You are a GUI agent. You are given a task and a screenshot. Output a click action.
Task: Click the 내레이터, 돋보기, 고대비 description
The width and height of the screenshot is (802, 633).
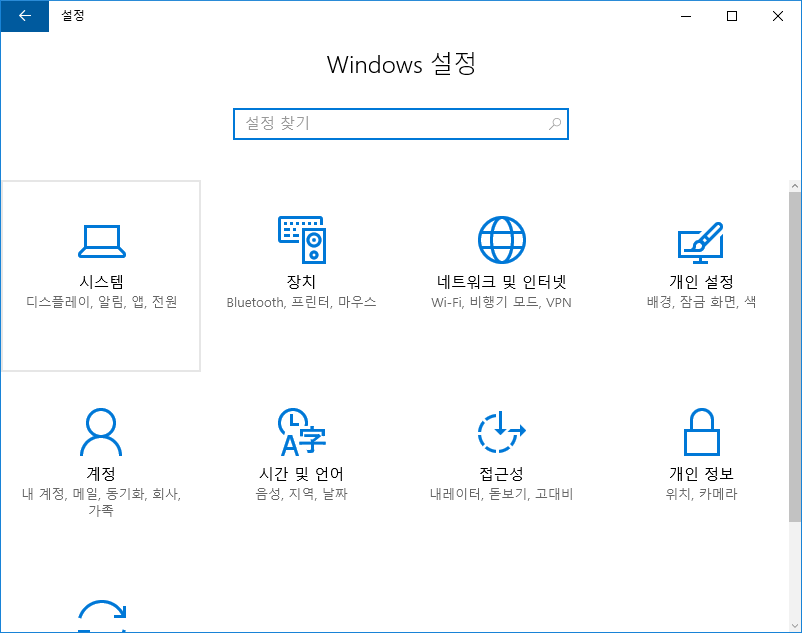(x=501, y=494)
